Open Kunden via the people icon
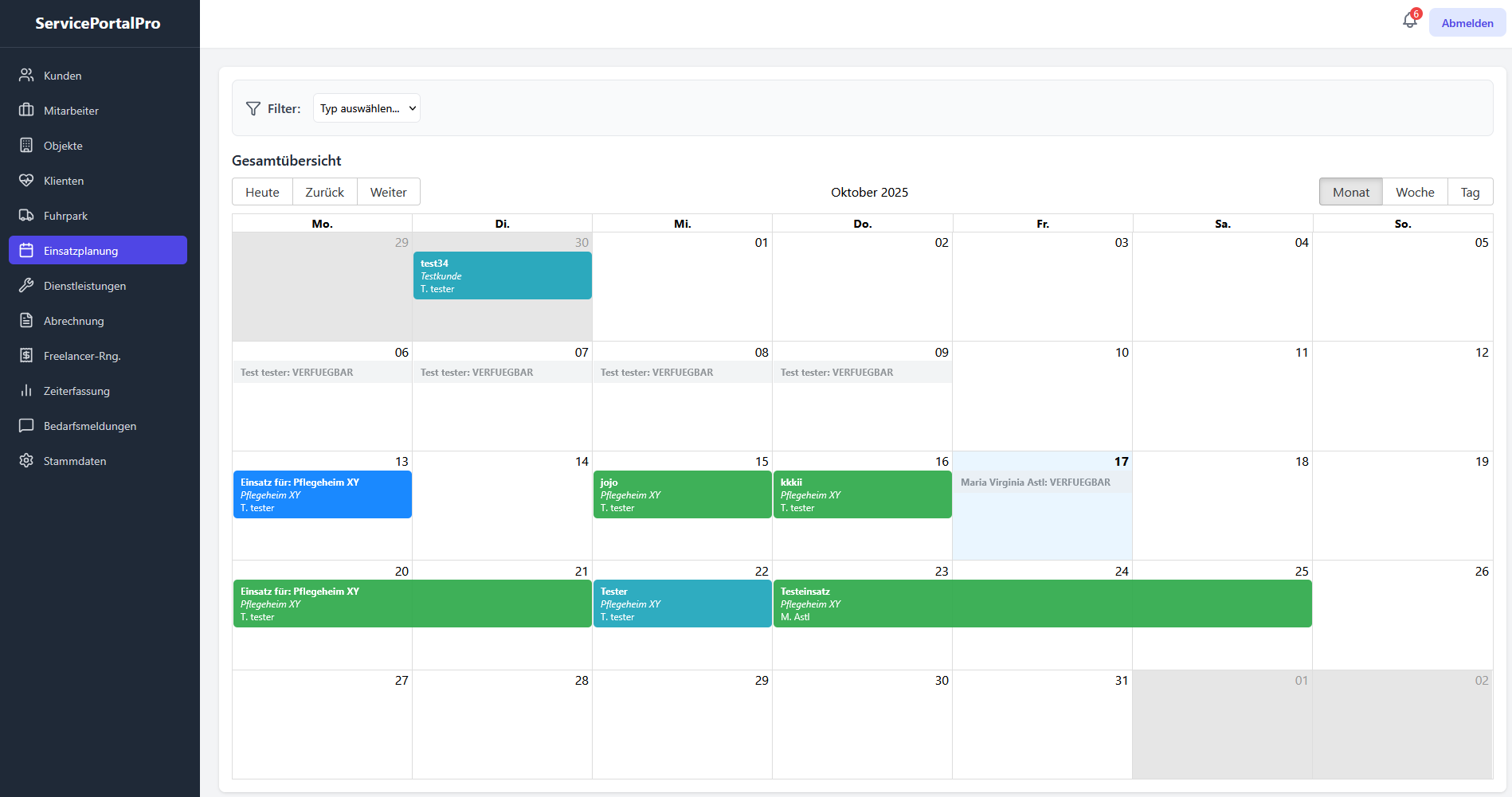Image resolution: width=1512 pixels, height=797 pixels. 26,75
